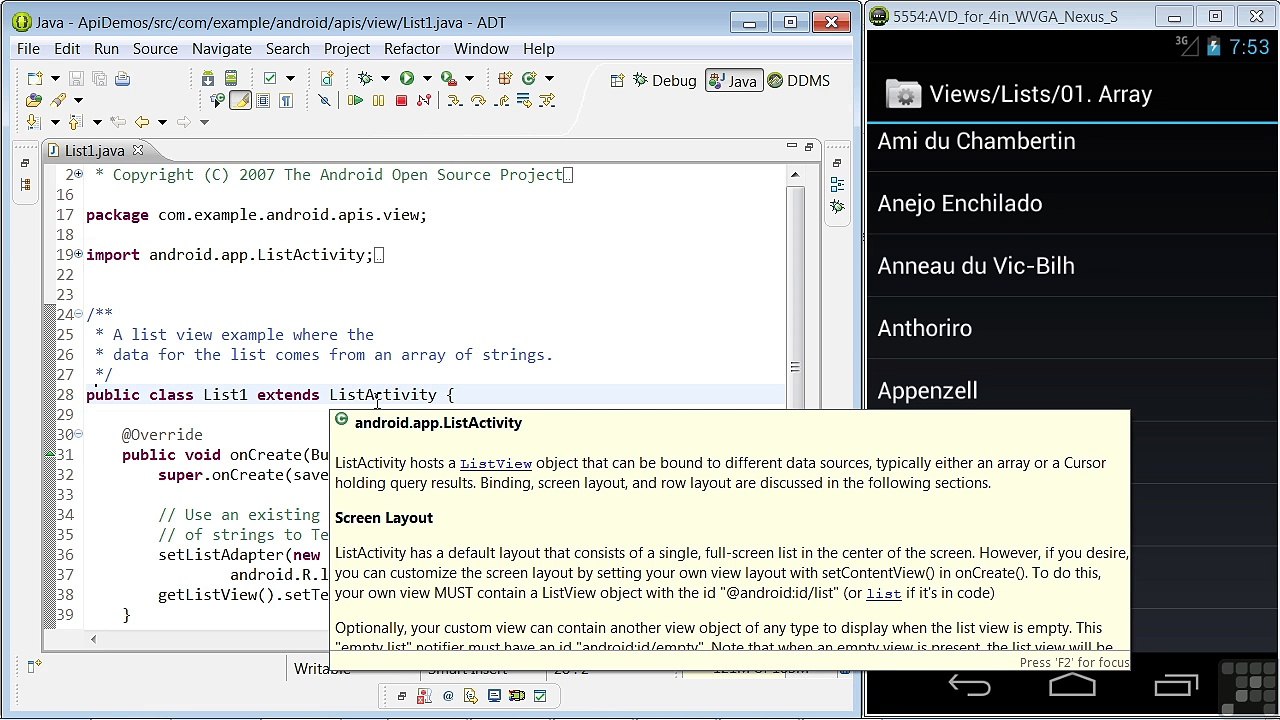Viewport: 1280px width, 720px height.
Task: Click the Search flashlight icon
Action: pyautogui.click(x=58, y=101)
